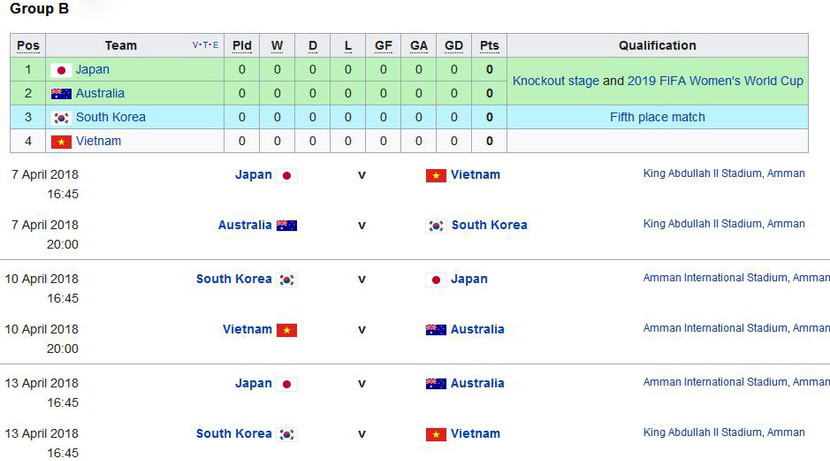Click Vietnam's flag in the 10 April 20:00 match
Image resolution: width=830 pixels, height=461 pixels.
[x=287, y=330]
